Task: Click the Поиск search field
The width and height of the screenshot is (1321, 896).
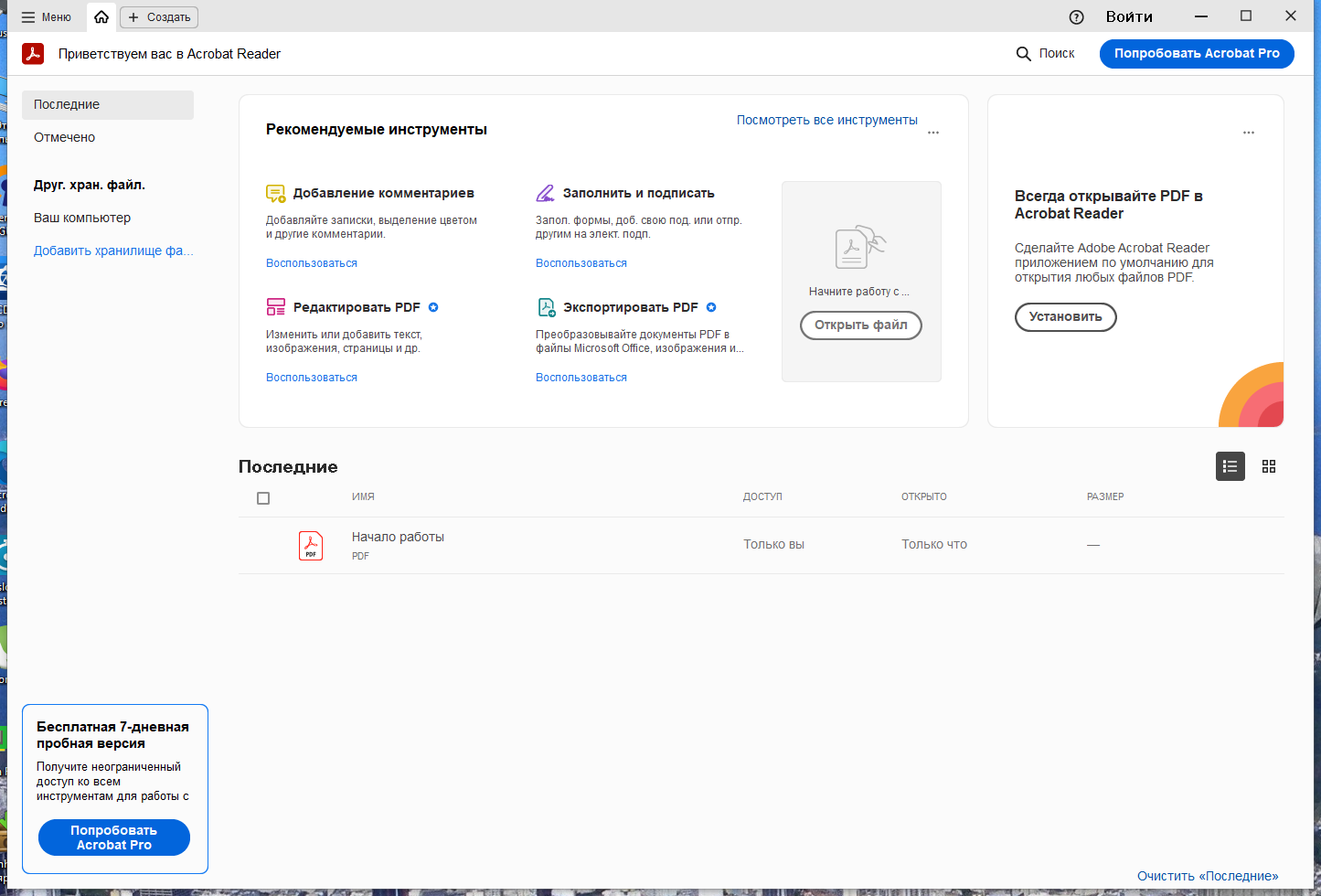Action: 1046,54
